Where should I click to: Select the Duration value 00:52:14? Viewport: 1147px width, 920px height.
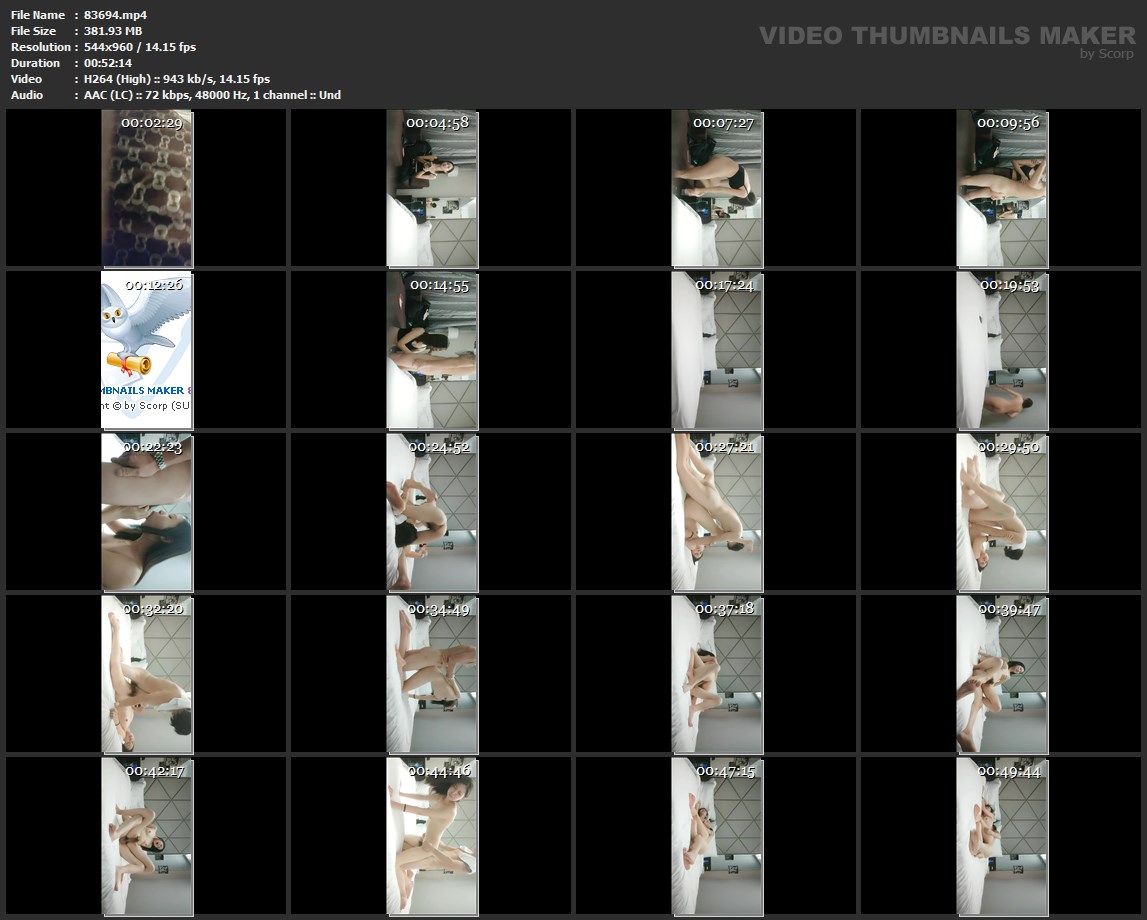[108, 63]
